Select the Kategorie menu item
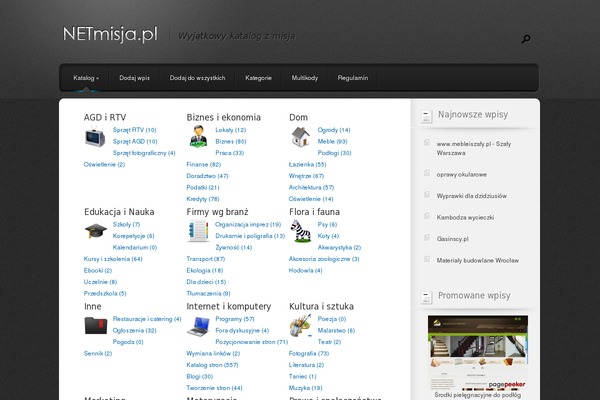The image size is (600, 400). 258,78
